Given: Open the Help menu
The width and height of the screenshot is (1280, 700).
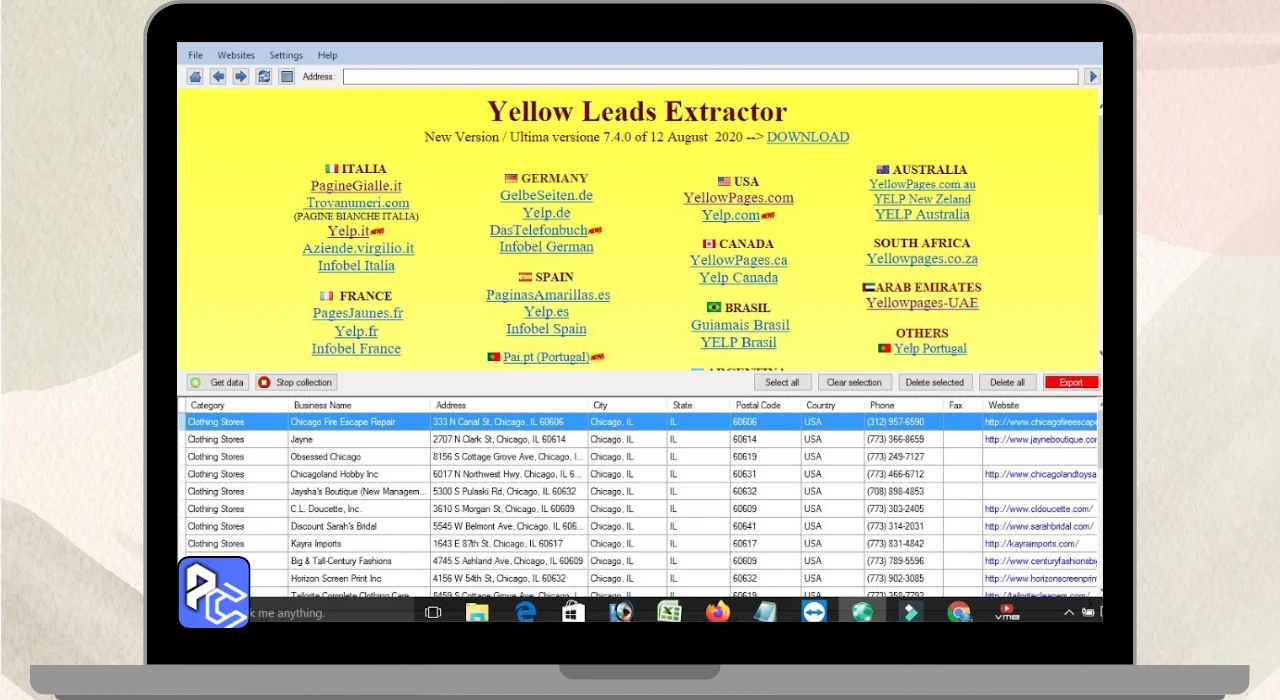Looking at the screenshot, I should tap(328, 55).
